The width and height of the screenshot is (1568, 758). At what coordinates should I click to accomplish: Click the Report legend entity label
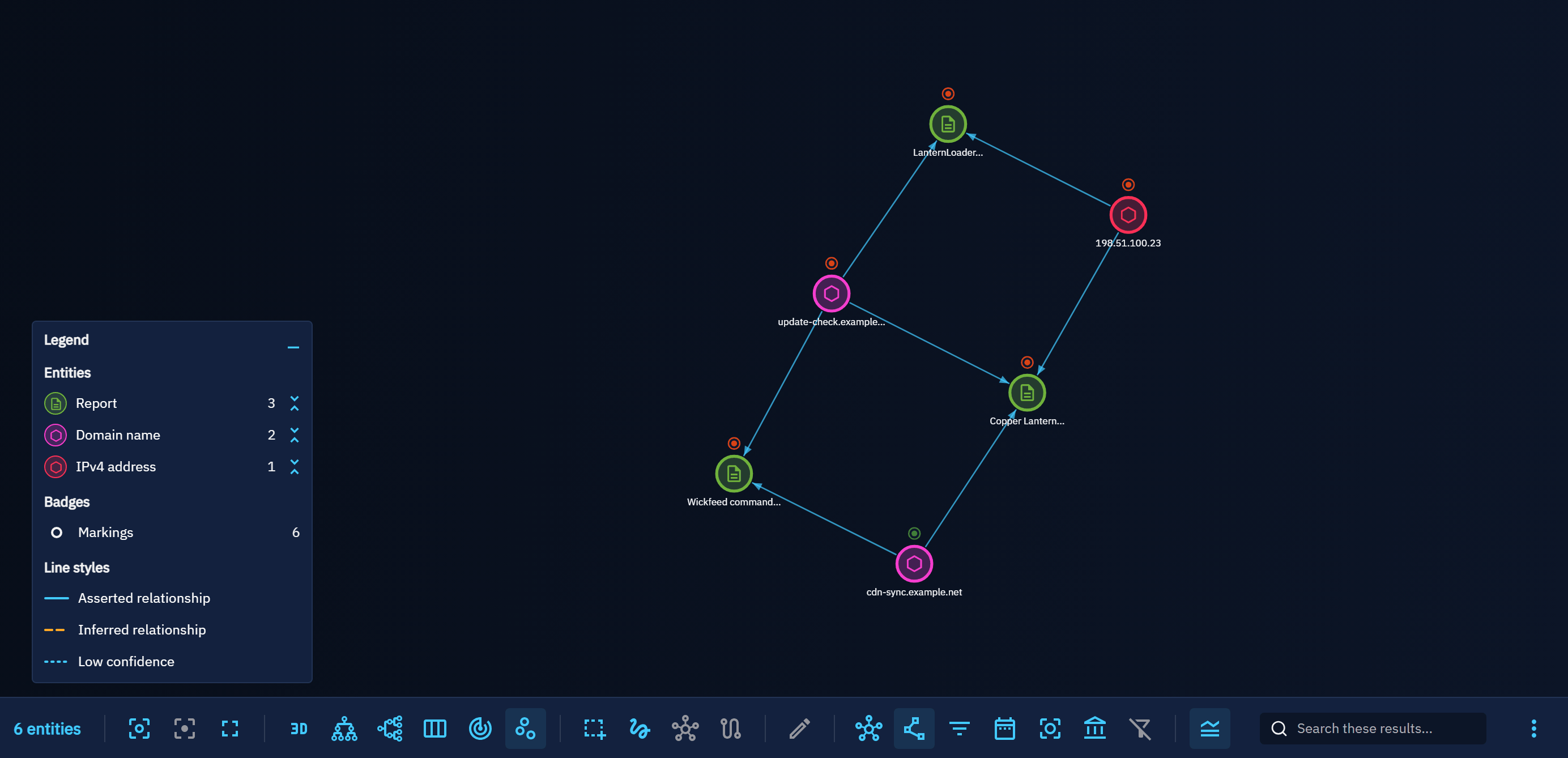[x=96, y=403]
